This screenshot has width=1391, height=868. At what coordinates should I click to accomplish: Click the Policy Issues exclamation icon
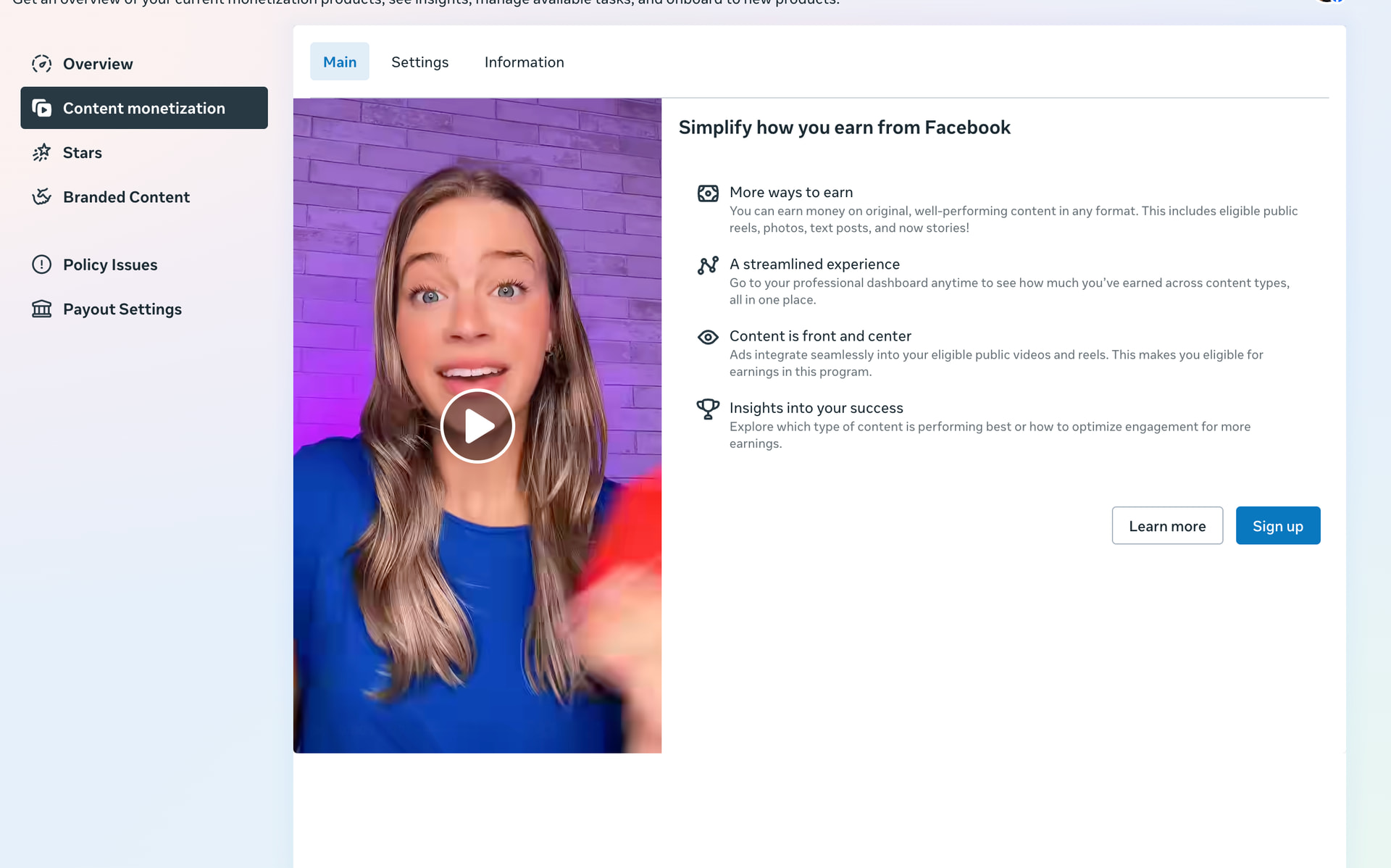point(41,264)
